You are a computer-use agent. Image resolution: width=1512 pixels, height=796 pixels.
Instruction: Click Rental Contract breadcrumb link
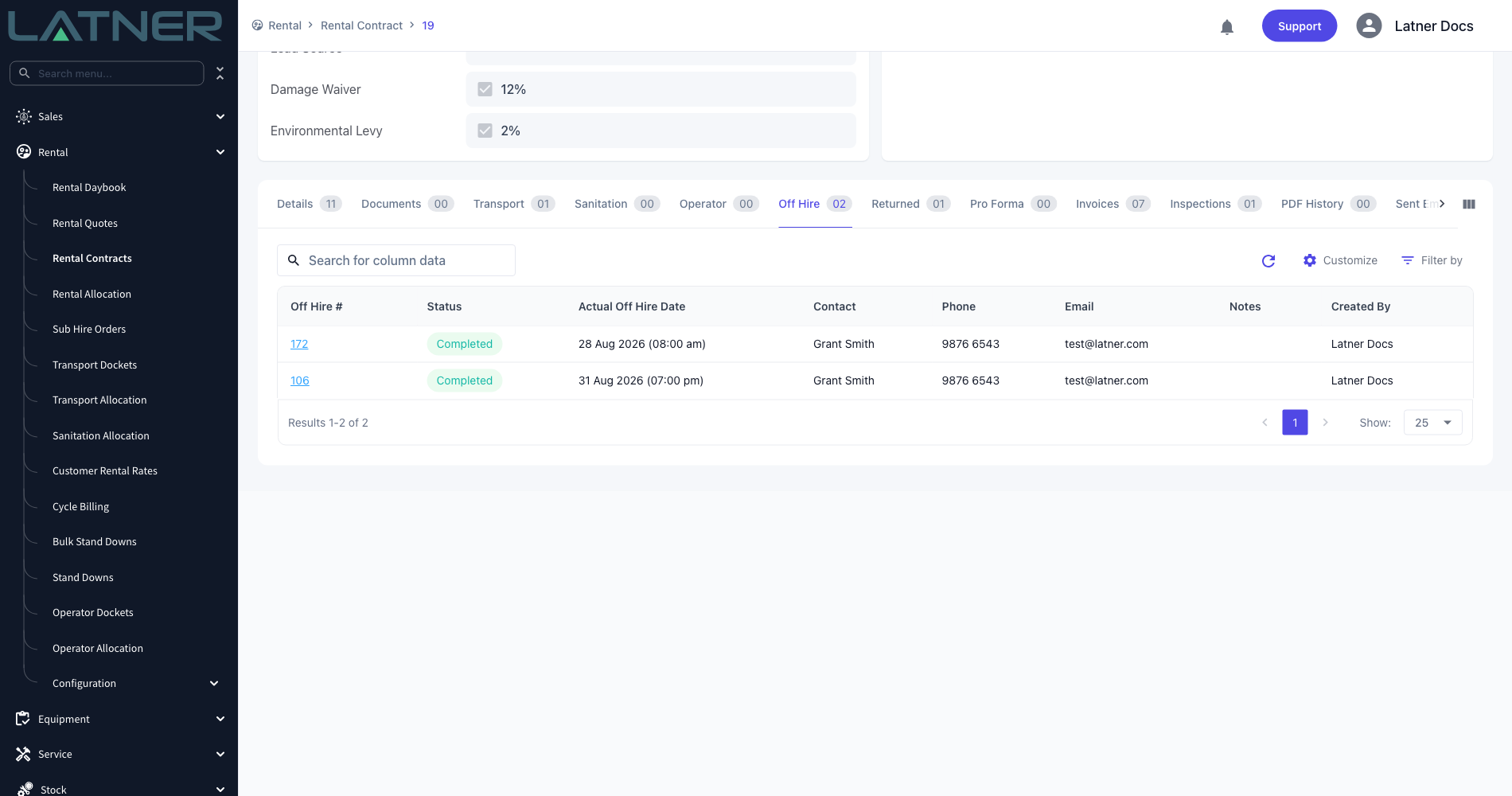point(361,25)
